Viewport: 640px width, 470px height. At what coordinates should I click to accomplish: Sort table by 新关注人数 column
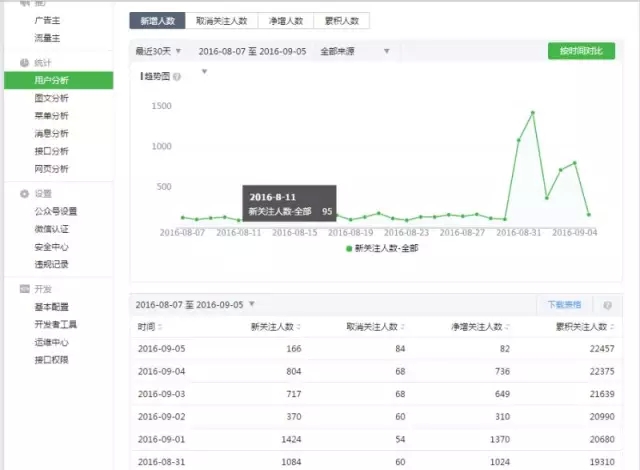297,327
